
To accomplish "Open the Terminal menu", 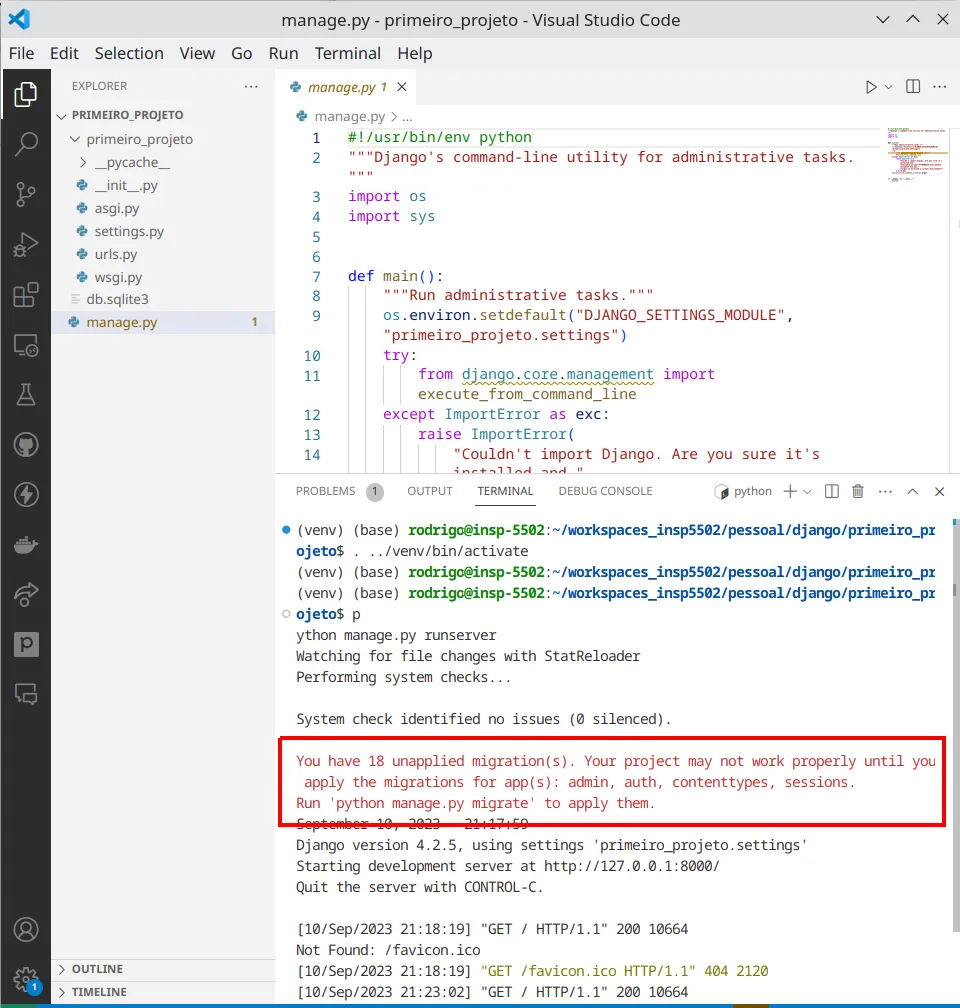I will tap(348, 53).
